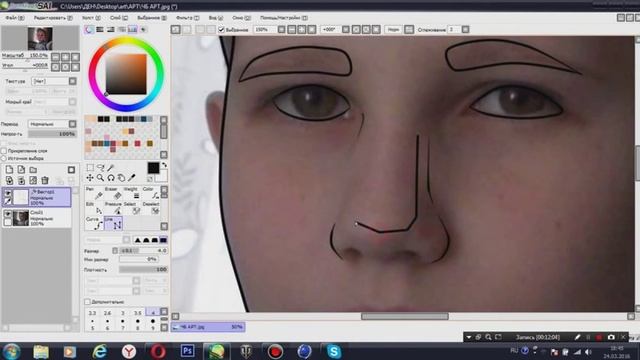Select the magic wand tool
The height and width of the screenshot is (360, 640).
coord(111,168)
